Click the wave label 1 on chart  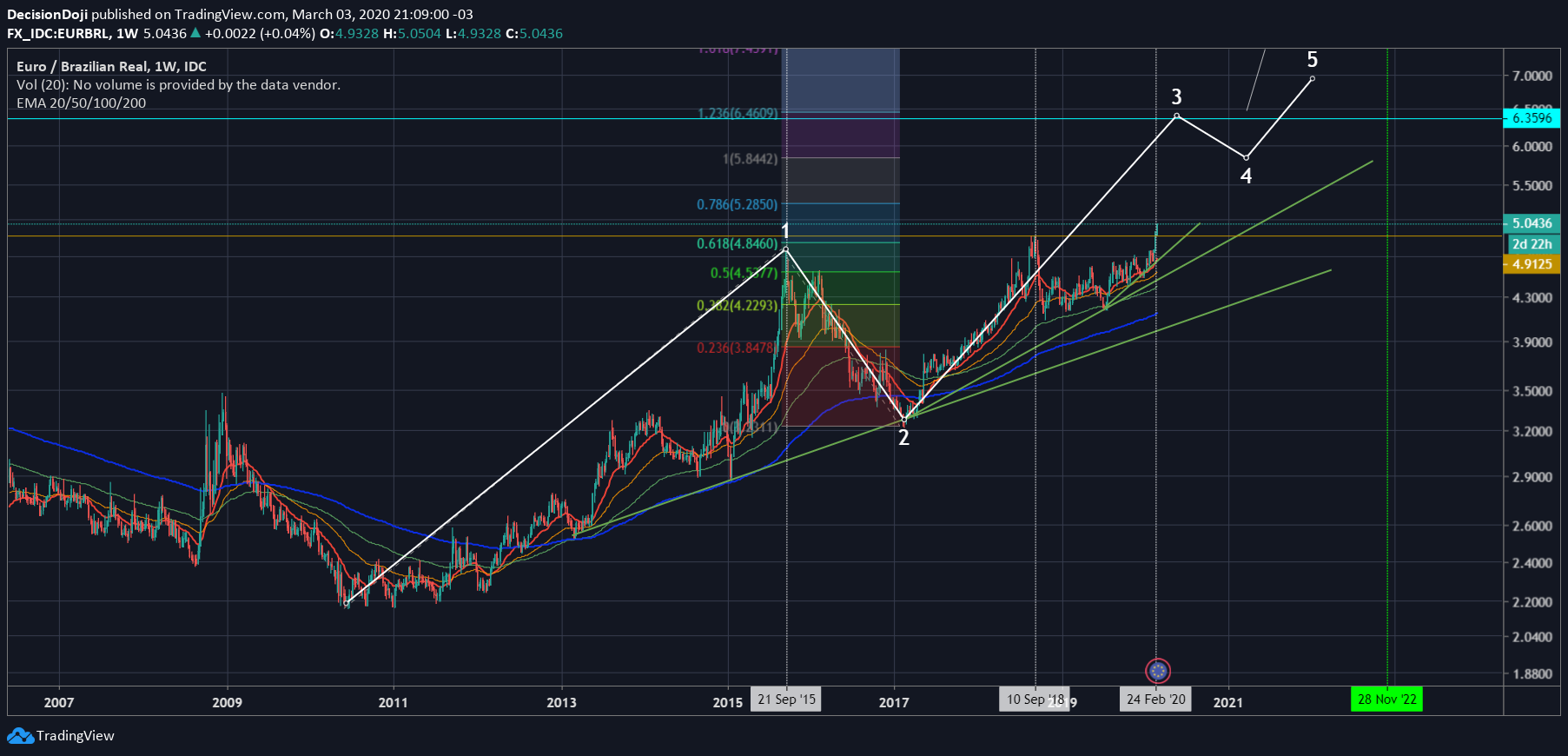pyautogui.click(x=785, y=231)
